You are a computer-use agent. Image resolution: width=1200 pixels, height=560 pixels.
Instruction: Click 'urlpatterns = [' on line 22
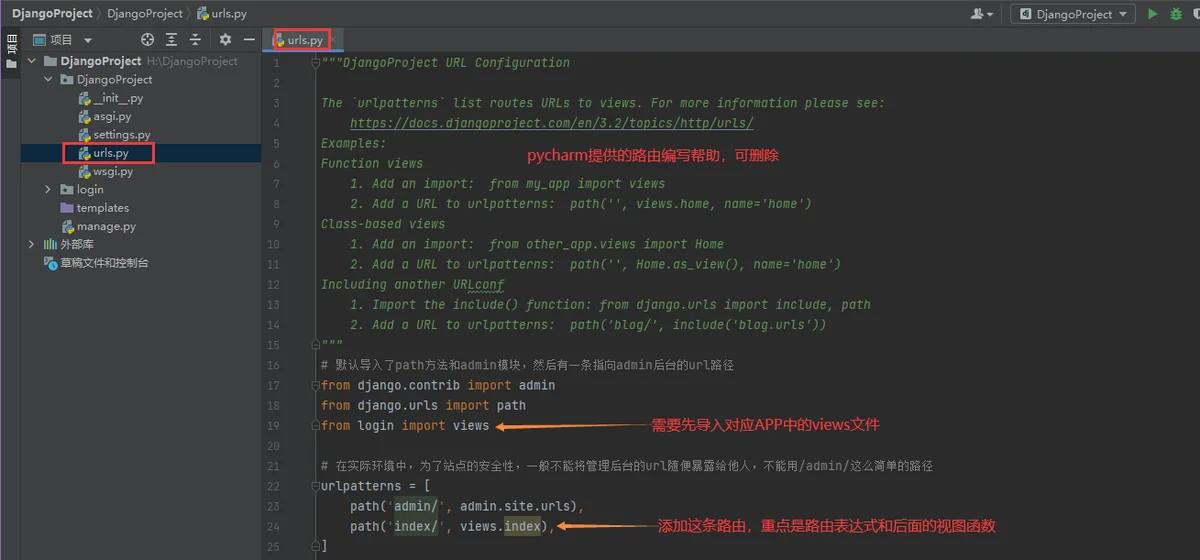(x=376, y=486)
